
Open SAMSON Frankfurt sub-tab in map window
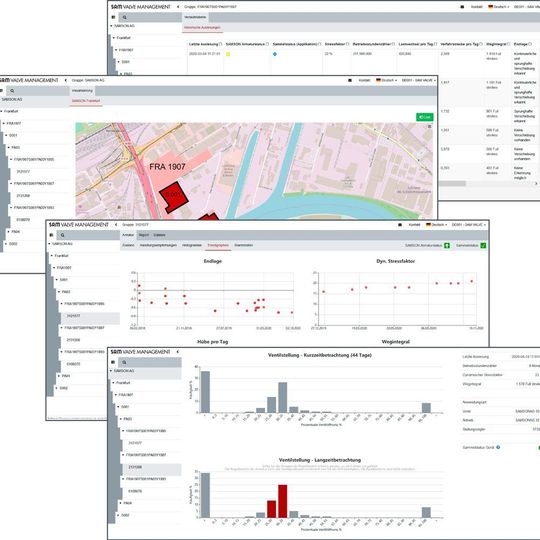(x=86, y=101)
